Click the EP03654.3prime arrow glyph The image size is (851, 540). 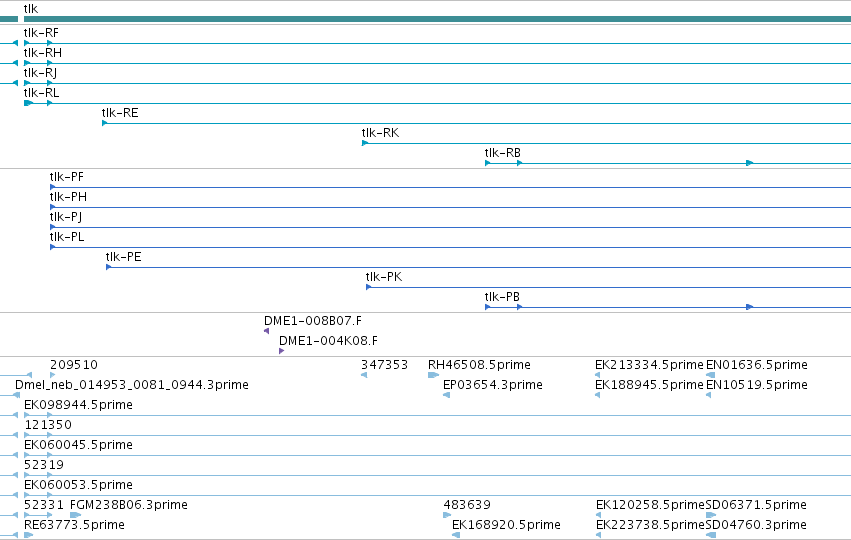click(447, 395)
